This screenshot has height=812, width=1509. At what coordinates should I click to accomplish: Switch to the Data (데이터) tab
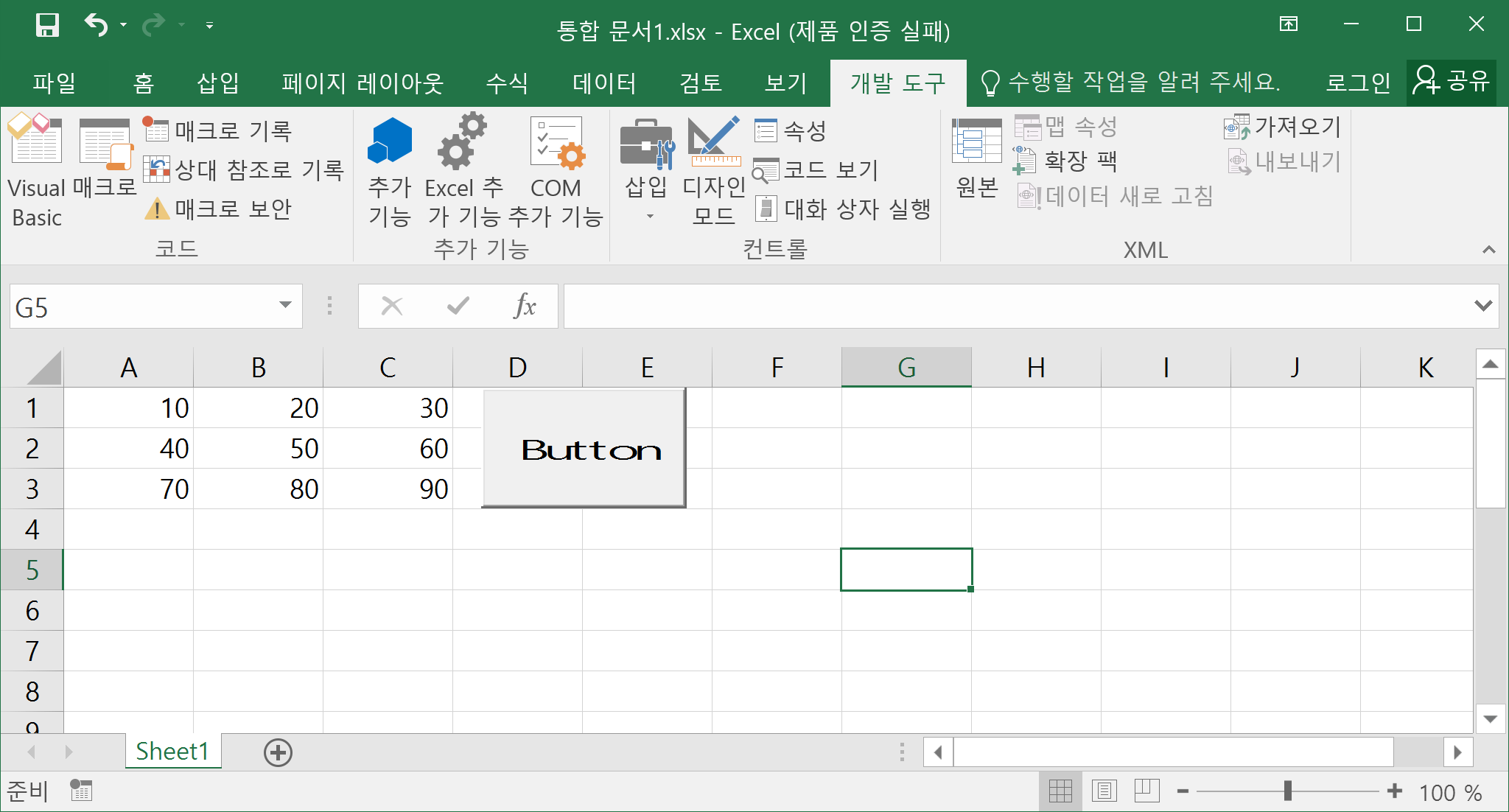click(x=604, y=83)
